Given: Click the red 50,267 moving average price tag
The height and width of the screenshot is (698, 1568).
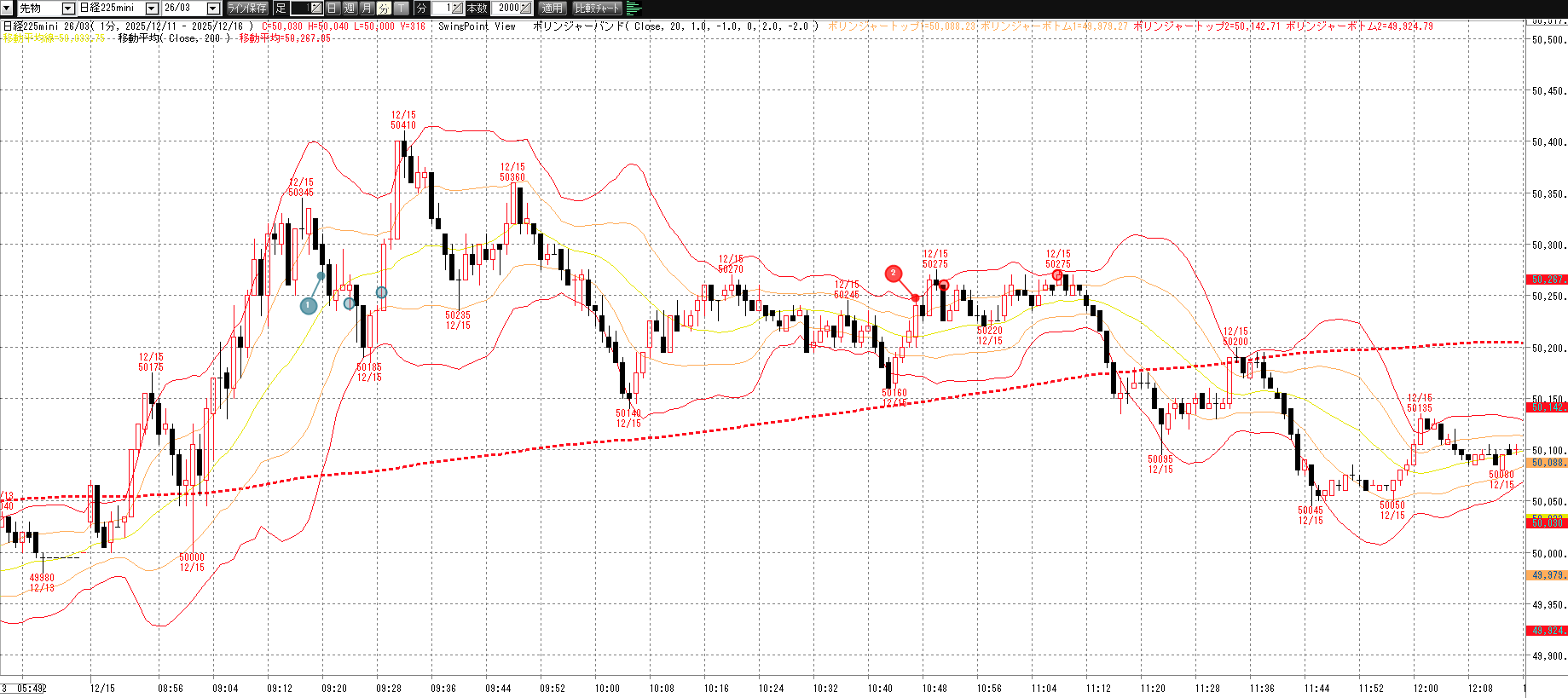Looking at the screenshot, I should point(1546,280).
